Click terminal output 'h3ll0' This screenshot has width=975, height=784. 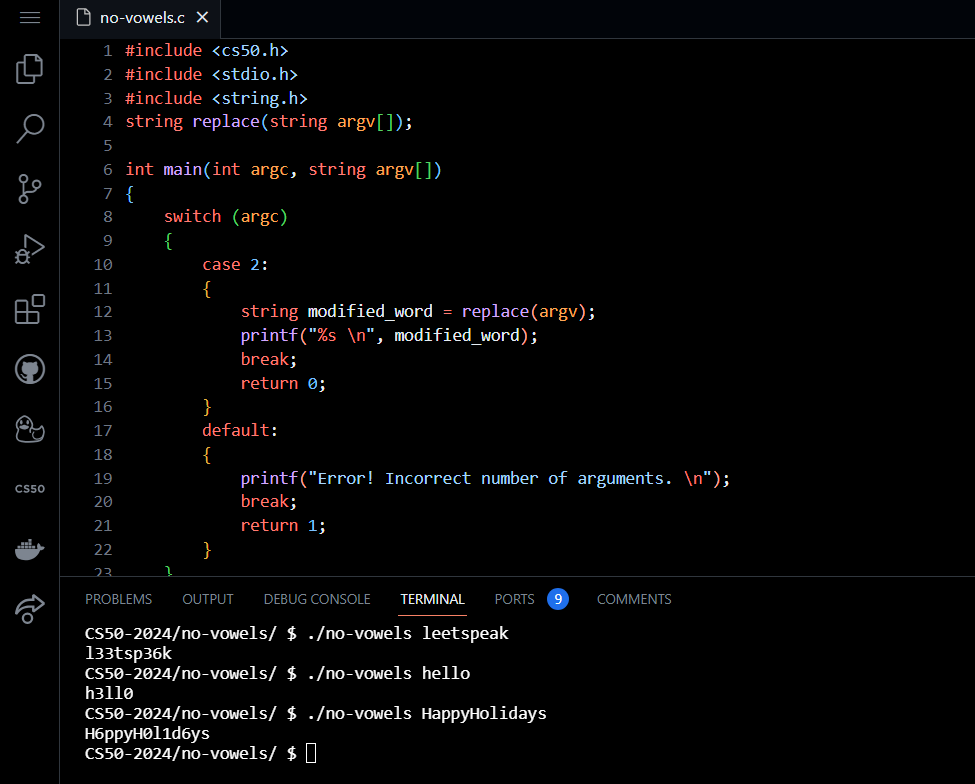click(x=109, y=694)
